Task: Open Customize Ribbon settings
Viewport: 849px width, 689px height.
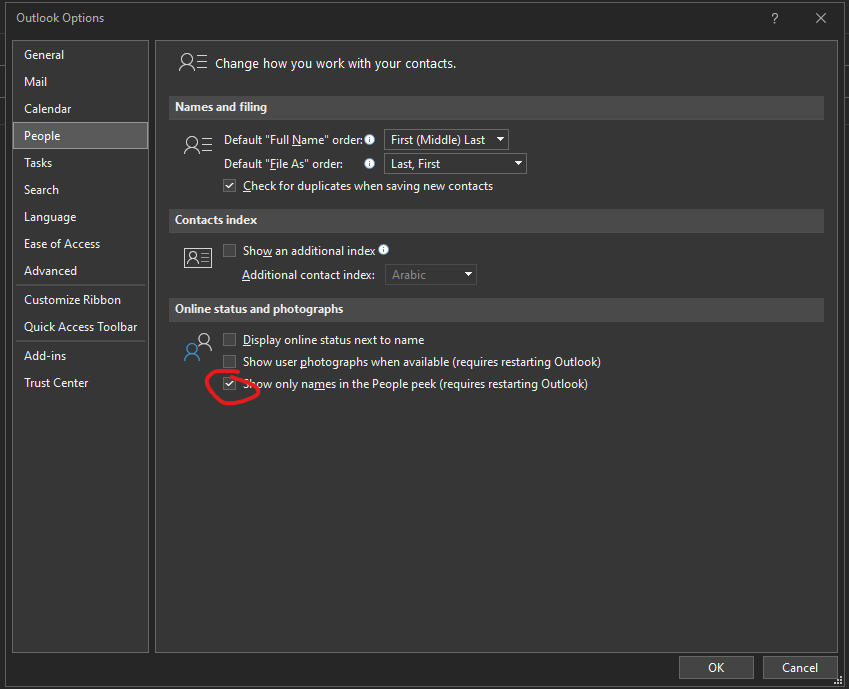Action: (80, 300)
